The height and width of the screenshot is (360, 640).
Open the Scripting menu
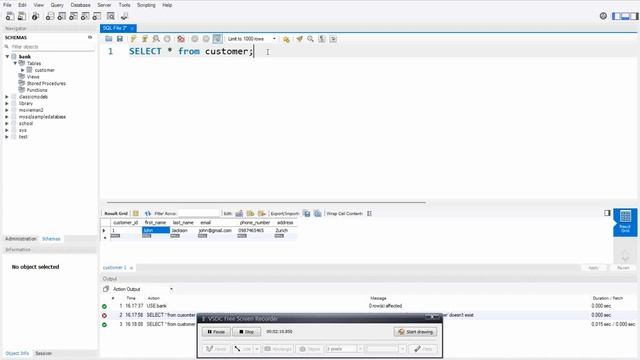pos(146,5)
